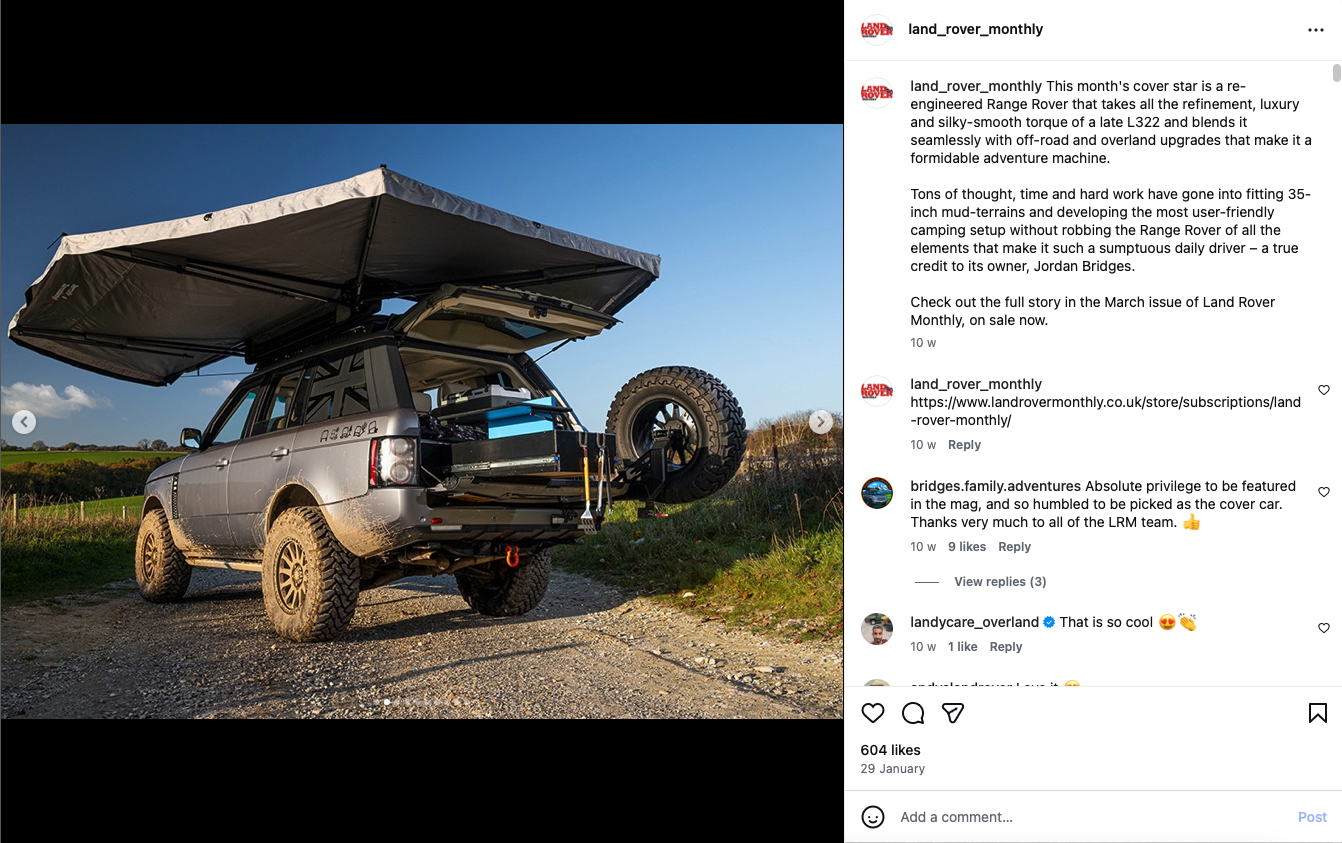1342x843 pixels.
Task: Open the land_rover_monthly profile in header
Action: (x=975, y=29)
